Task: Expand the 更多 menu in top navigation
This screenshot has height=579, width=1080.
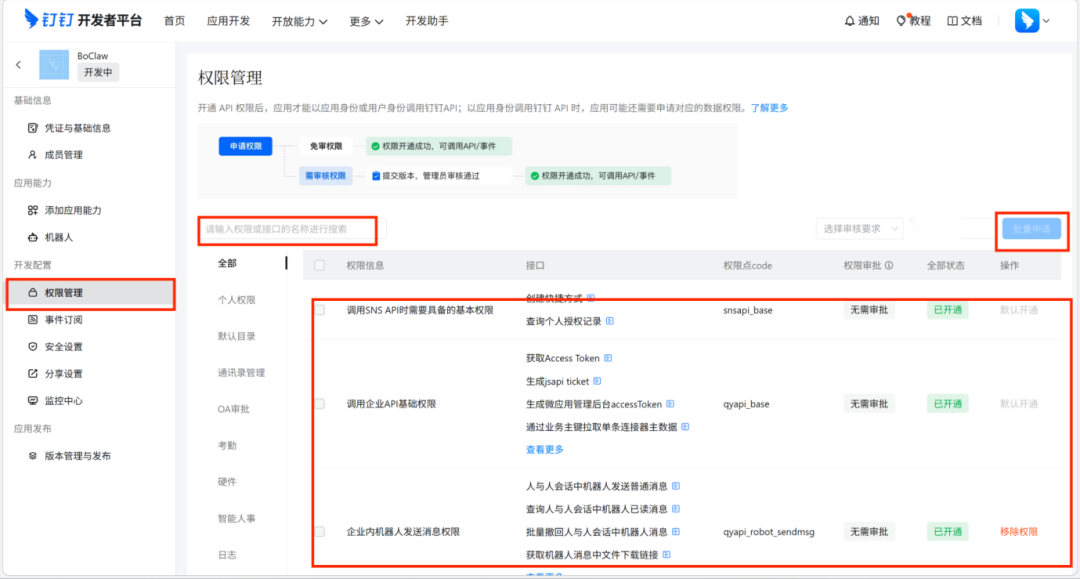Action: pyautogui.click(x=365, y=19)
